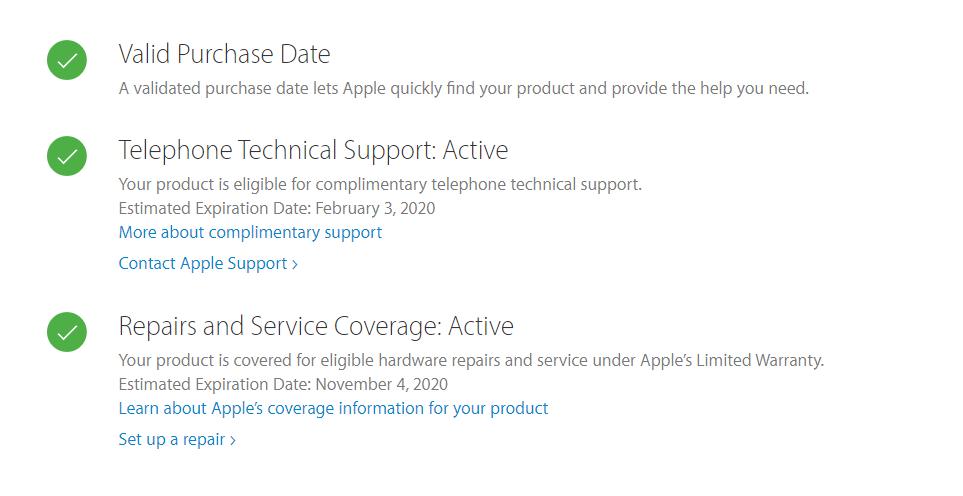
Task: Click the February 3, 2020 expiration date line
Action: coord(276,209)
